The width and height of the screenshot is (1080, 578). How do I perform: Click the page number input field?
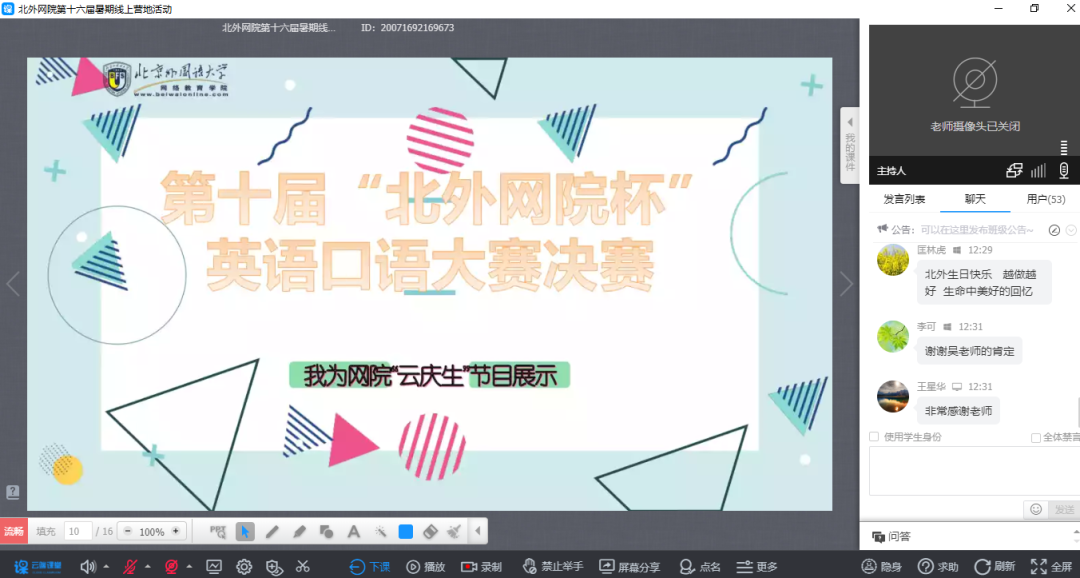[78, 531]
